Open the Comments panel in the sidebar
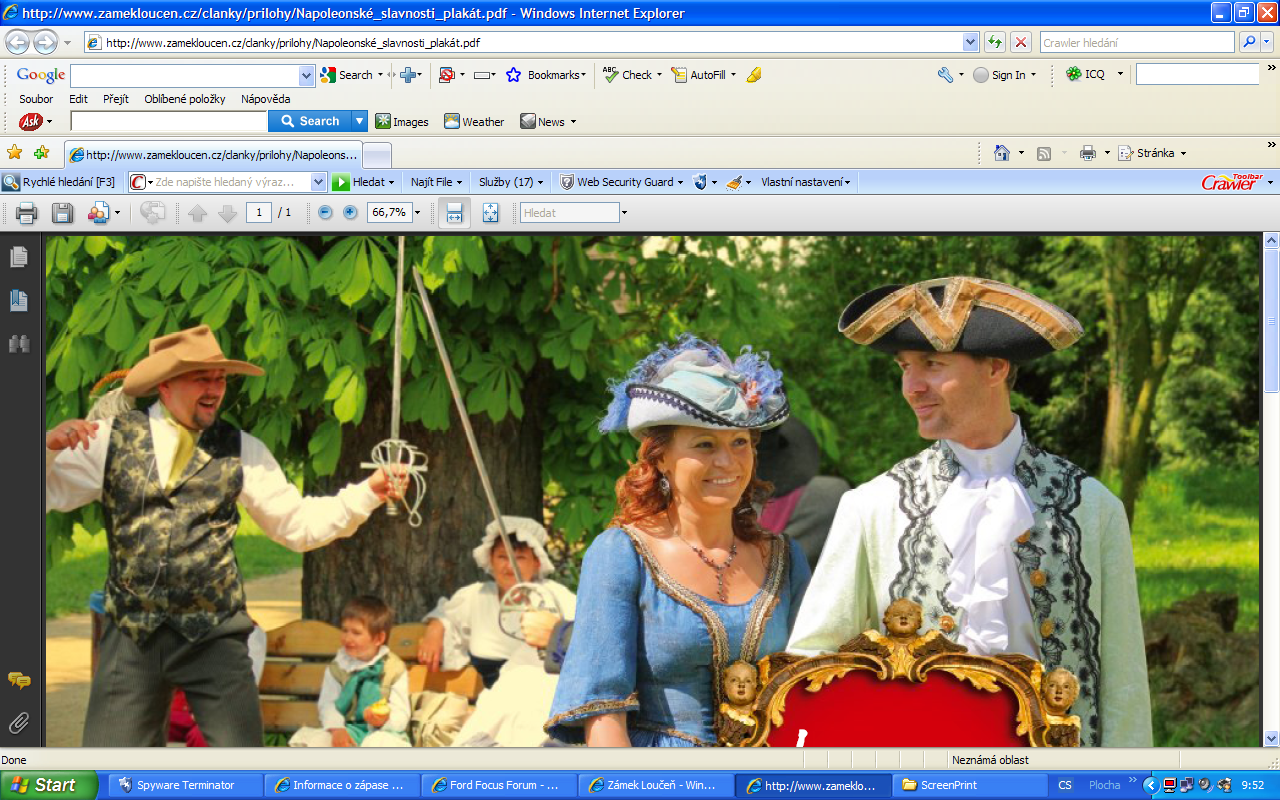 19,681
